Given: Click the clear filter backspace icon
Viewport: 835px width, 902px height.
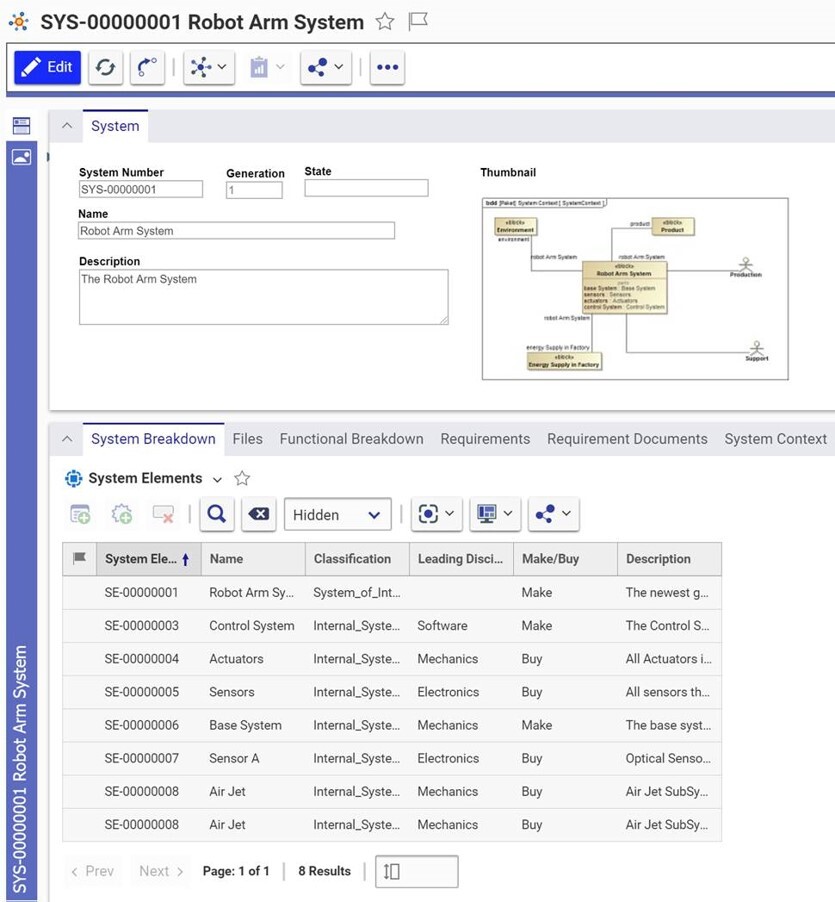Looking at the screenshot, I should click(258, 514).
